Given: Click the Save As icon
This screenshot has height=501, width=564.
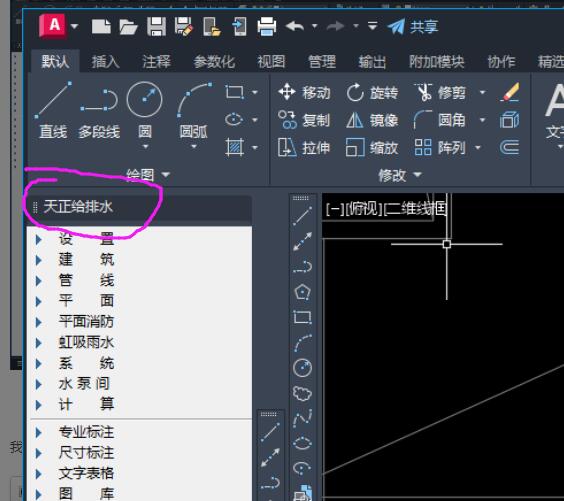Looking at the screenshot, I should tap(184, 27).
